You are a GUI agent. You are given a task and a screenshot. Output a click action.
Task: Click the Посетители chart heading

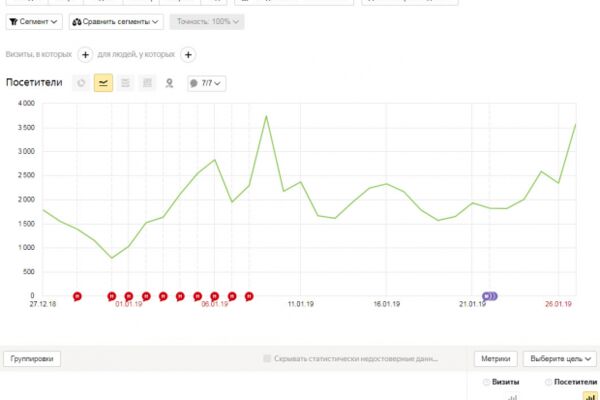click(x=34, y=83)
